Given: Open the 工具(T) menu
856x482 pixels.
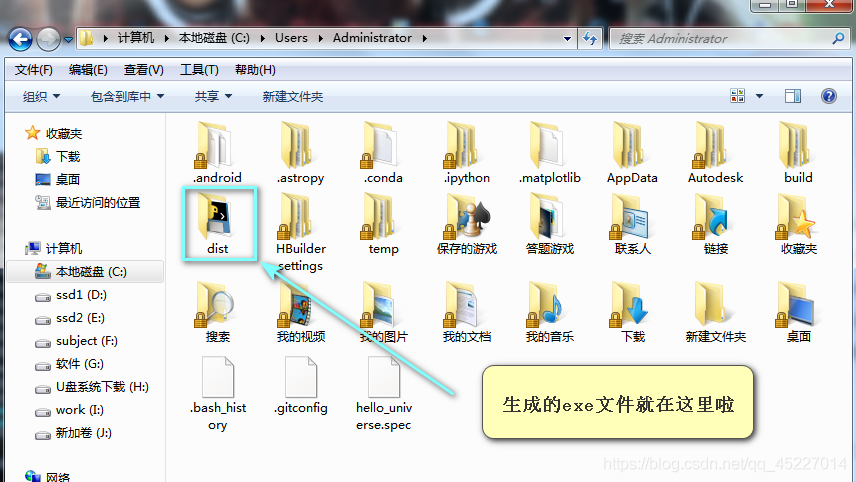Looking at the screenshot, I should [198, 70].
